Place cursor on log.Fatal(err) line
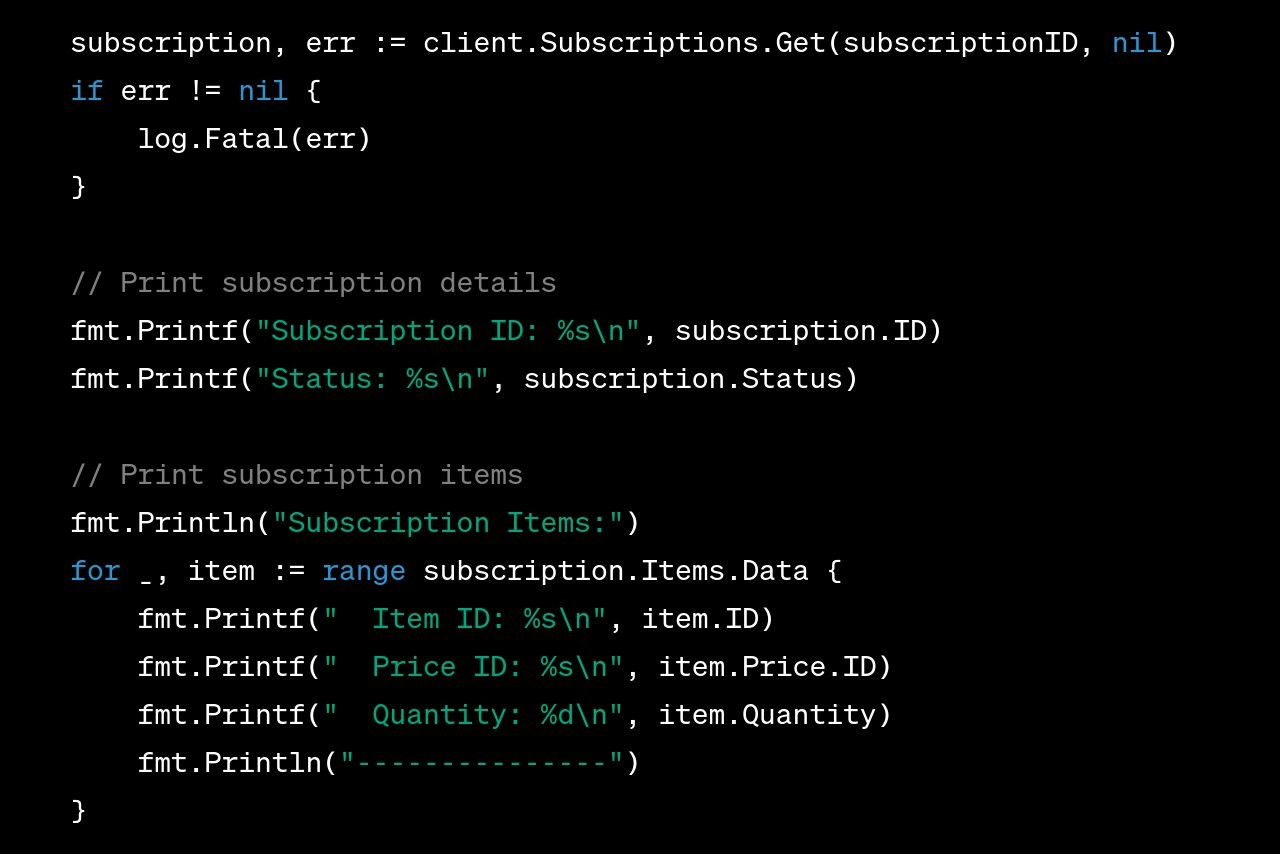The image size is (1280, 854). [254, 139]
